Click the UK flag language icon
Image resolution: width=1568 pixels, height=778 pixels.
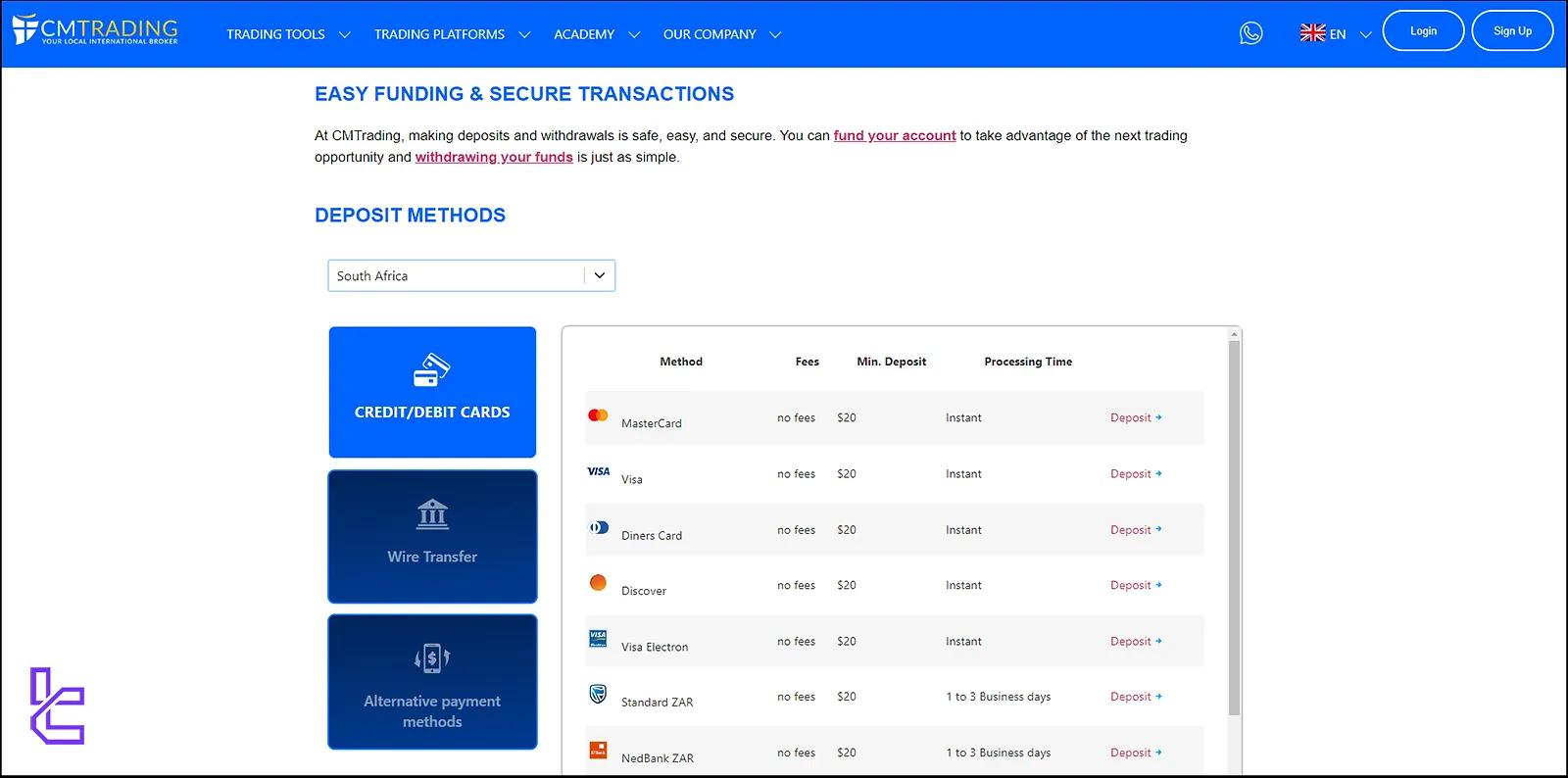pos(1312,33)
